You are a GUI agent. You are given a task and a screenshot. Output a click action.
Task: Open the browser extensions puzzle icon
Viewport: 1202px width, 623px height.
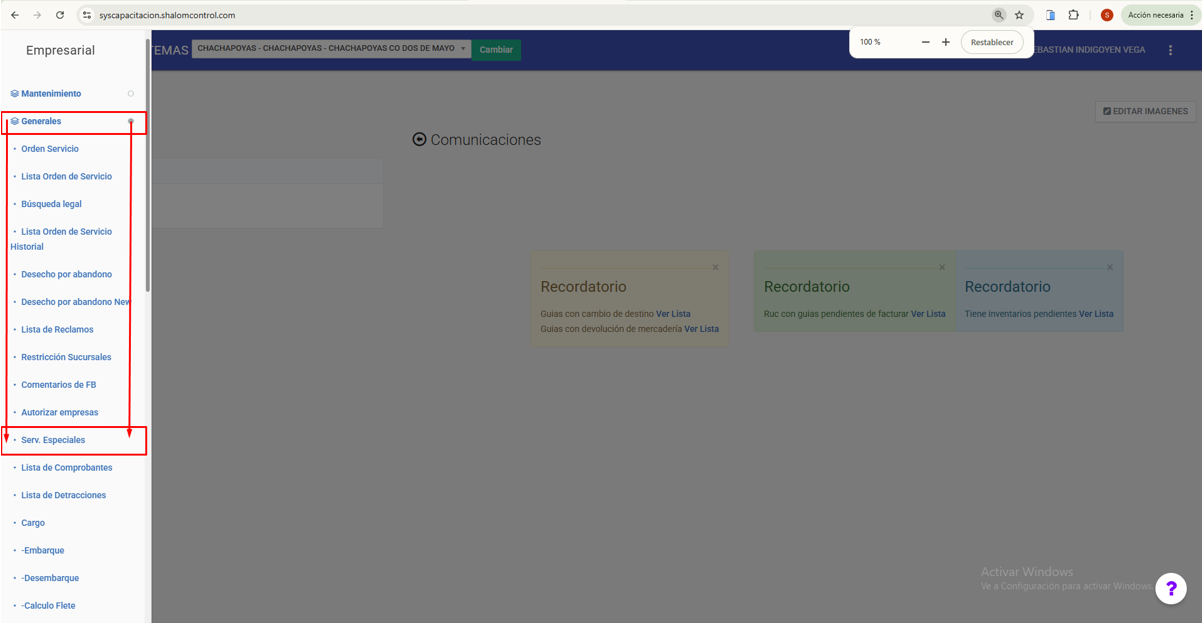[1073, 15]
